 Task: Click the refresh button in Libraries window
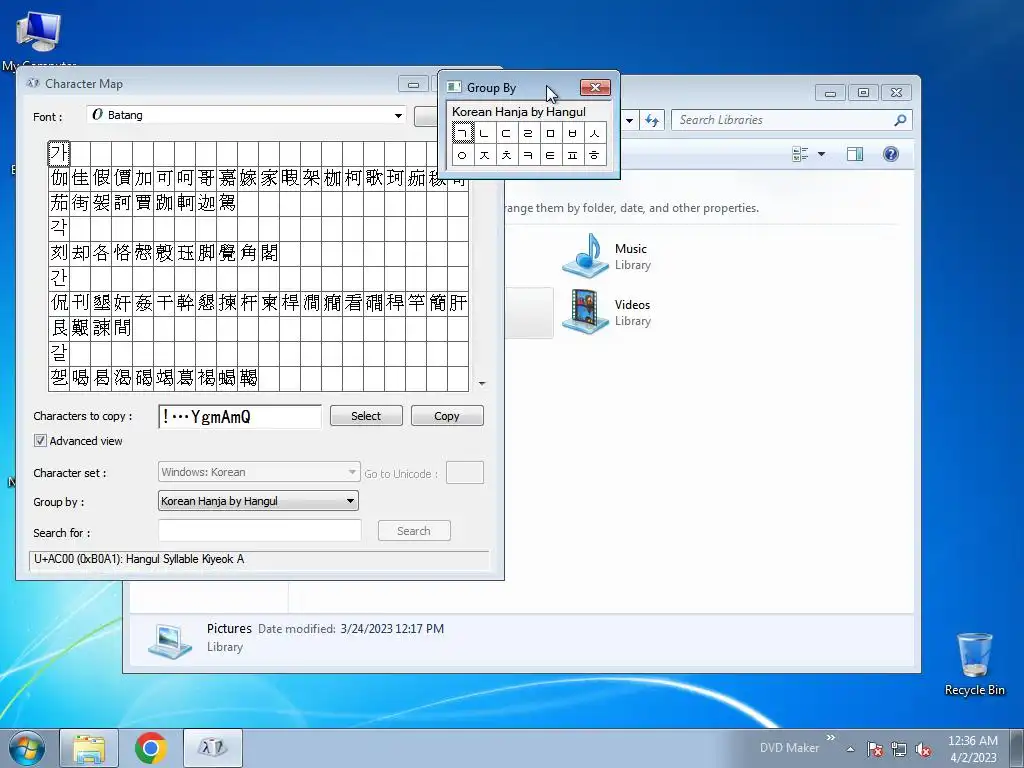click(652, 120)
